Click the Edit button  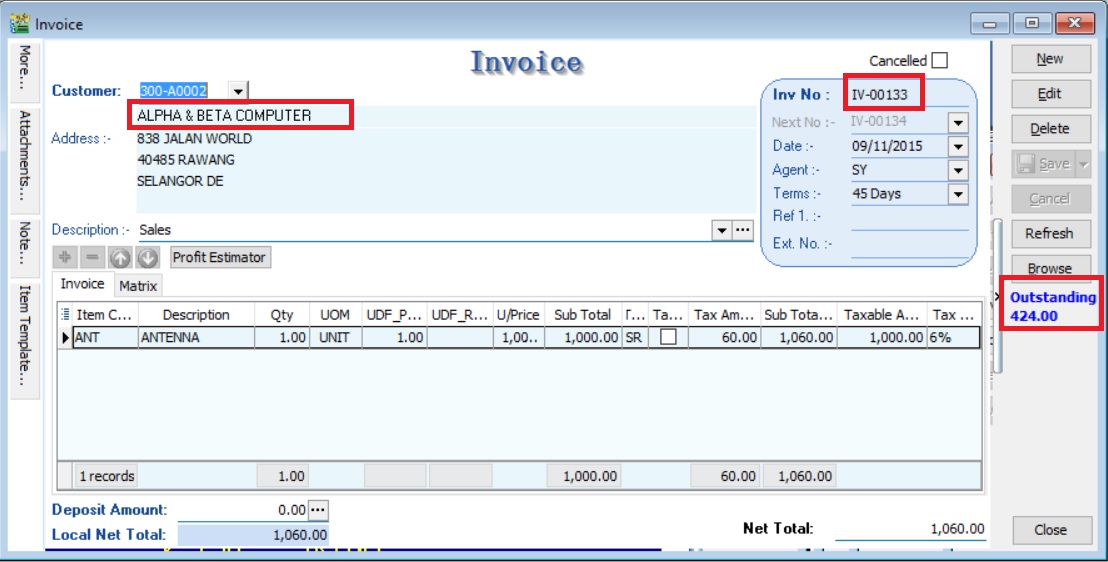1051,93
